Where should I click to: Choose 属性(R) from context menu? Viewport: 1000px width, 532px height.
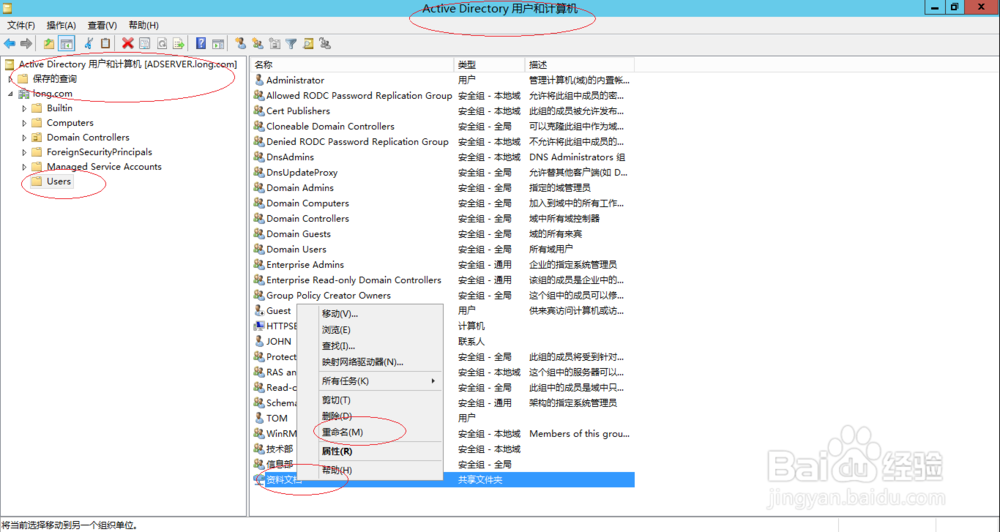pyautogui.click(x=337, y=451)
